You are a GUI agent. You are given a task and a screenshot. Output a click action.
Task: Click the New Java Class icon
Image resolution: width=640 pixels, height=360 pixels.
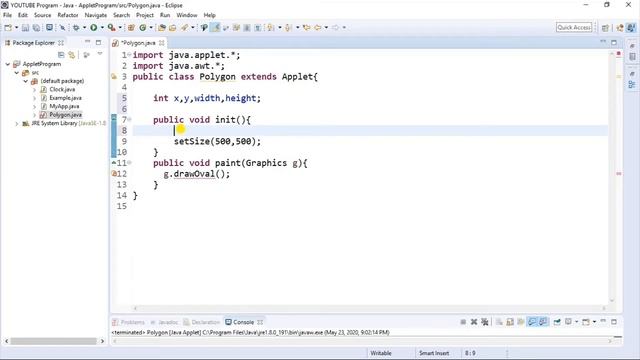click(142, 27)
